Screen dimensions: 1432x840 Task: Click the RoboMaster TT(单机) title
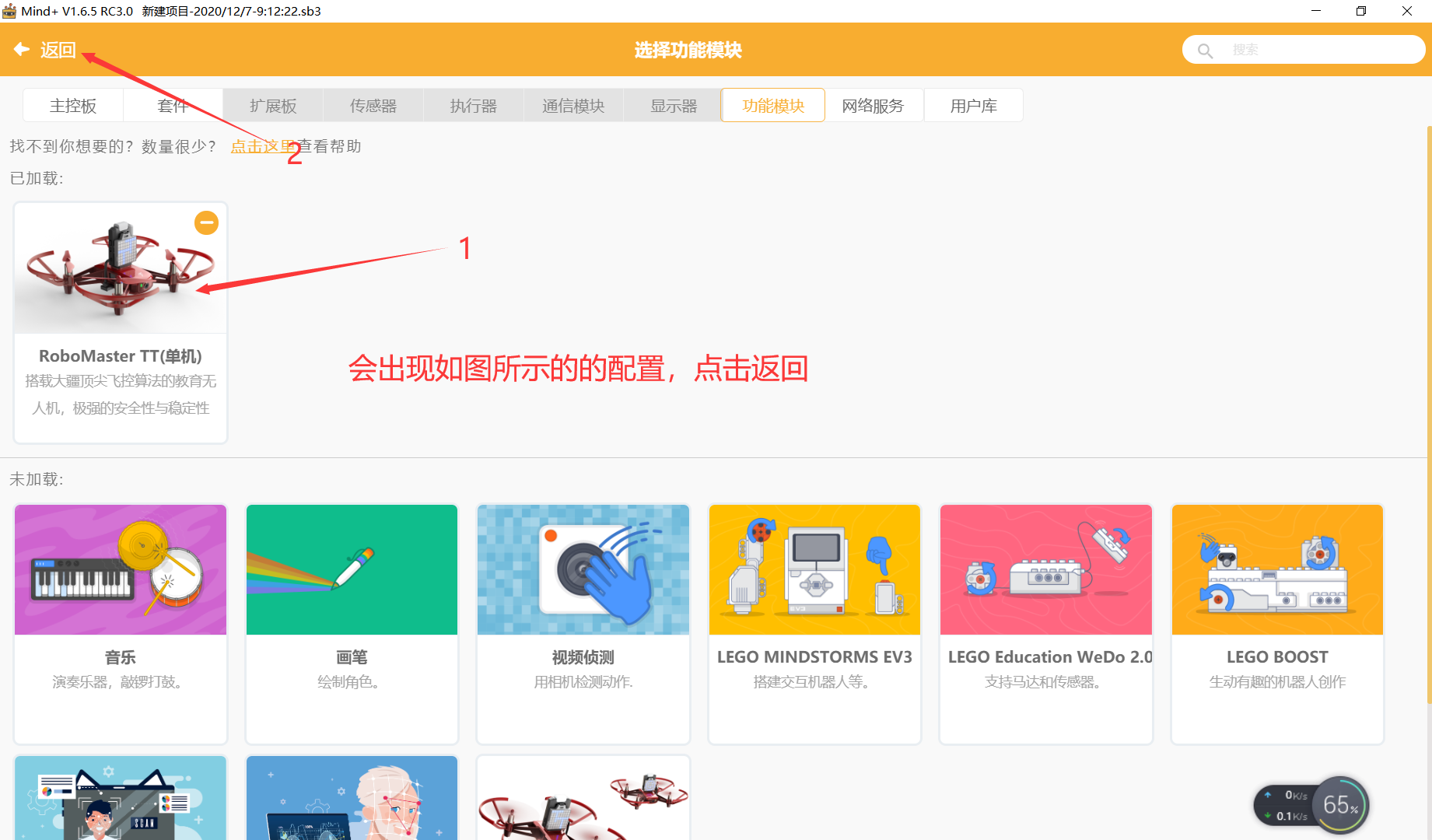121,356
